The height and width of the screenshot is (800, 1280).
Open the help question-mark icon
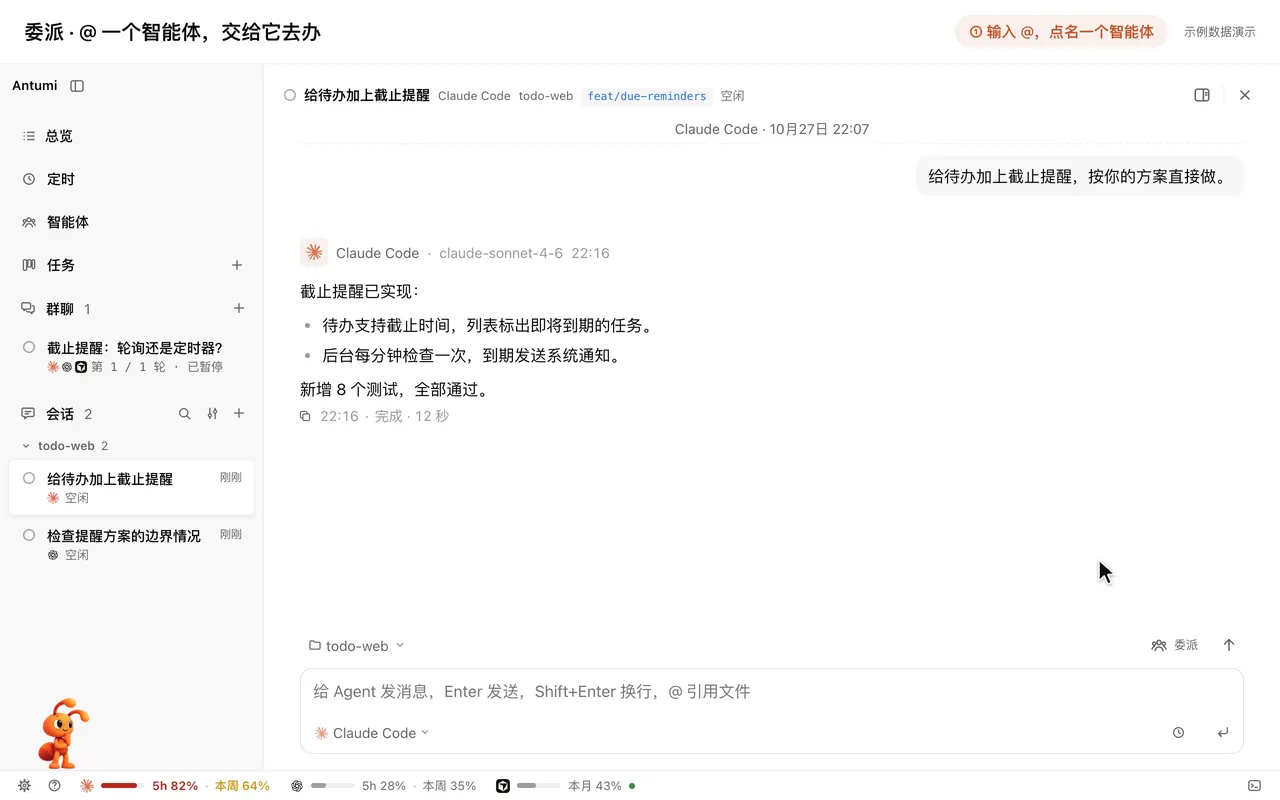pyautogui.click(x=54, y=786)
